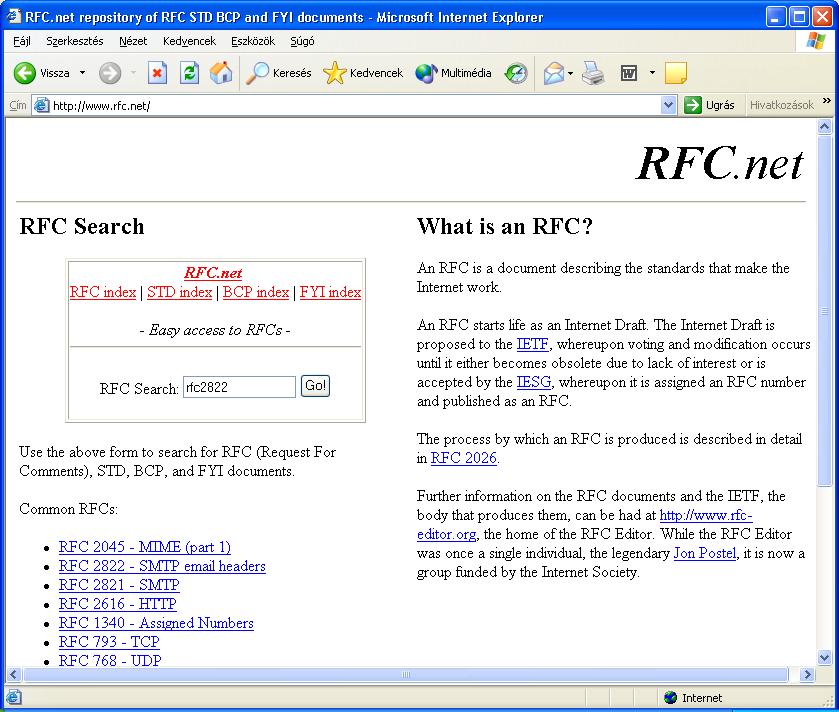Open RFC 1340 - Assigned Numbers link
Screen dimensions: 839x712
(156, 623)
